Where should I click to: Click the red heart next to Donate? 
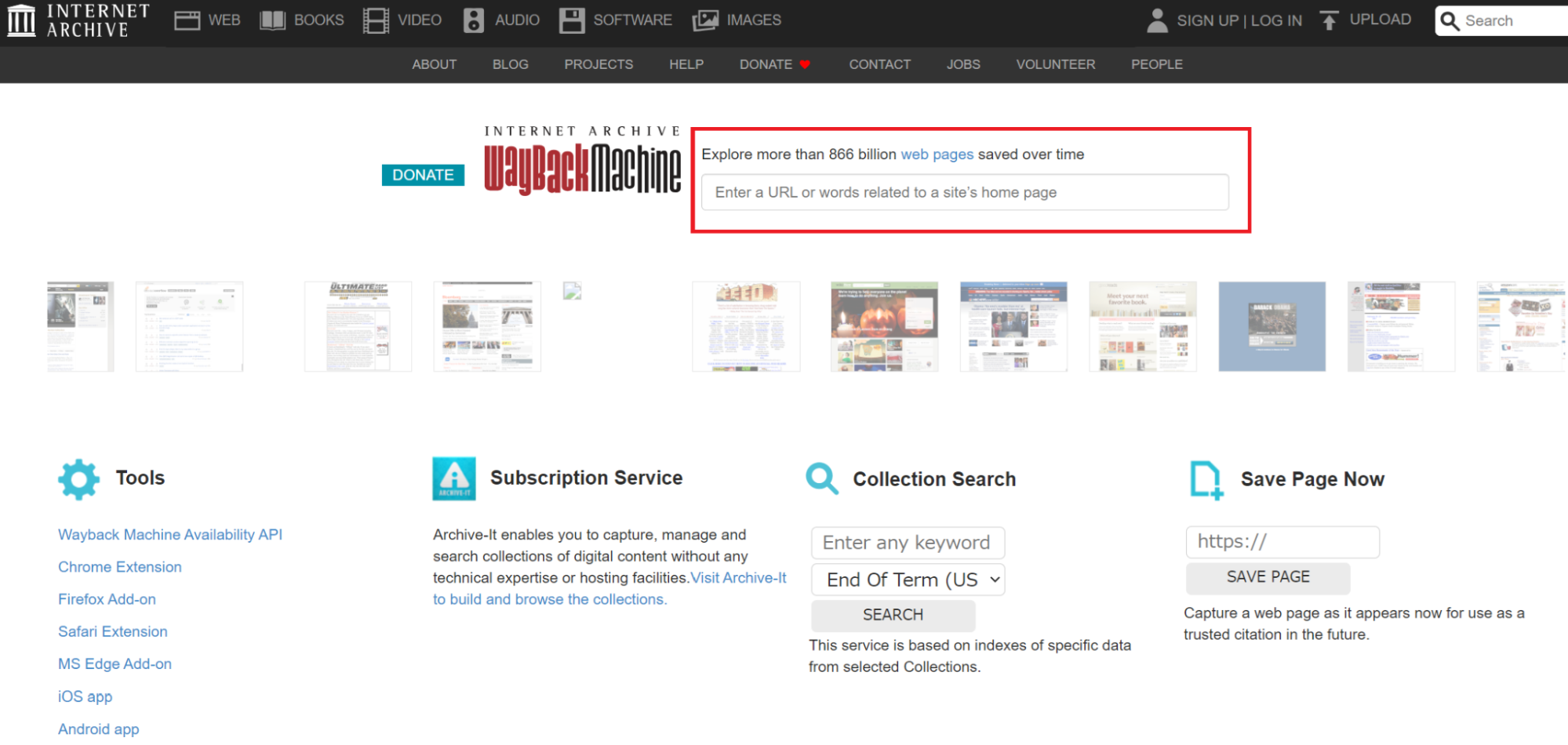805,64
